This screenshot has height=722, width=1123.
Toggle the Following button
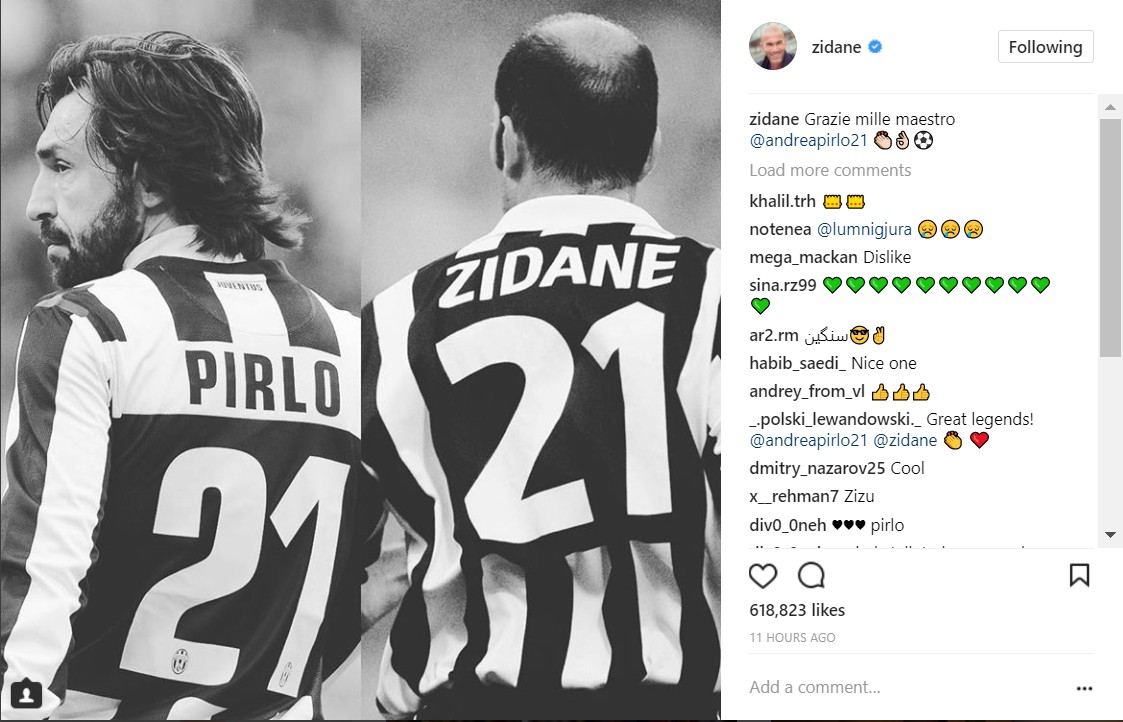point(1045,47)
